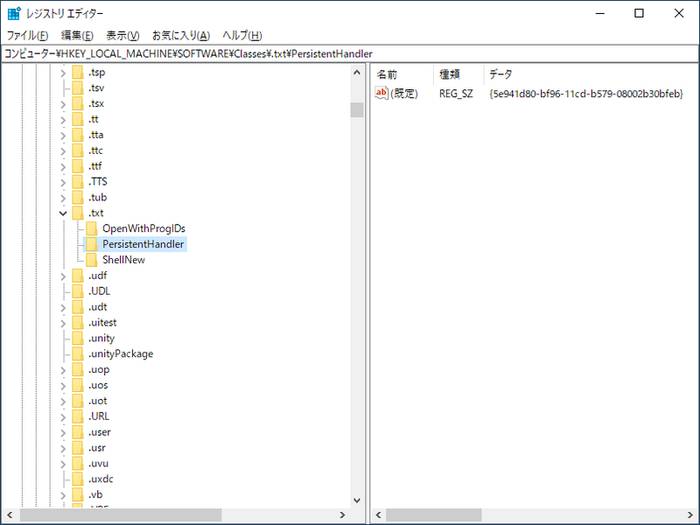Expand the .tsx key
Image resolution: width=700 pixels, height=525 pixels.
click(x=63, y=104)
